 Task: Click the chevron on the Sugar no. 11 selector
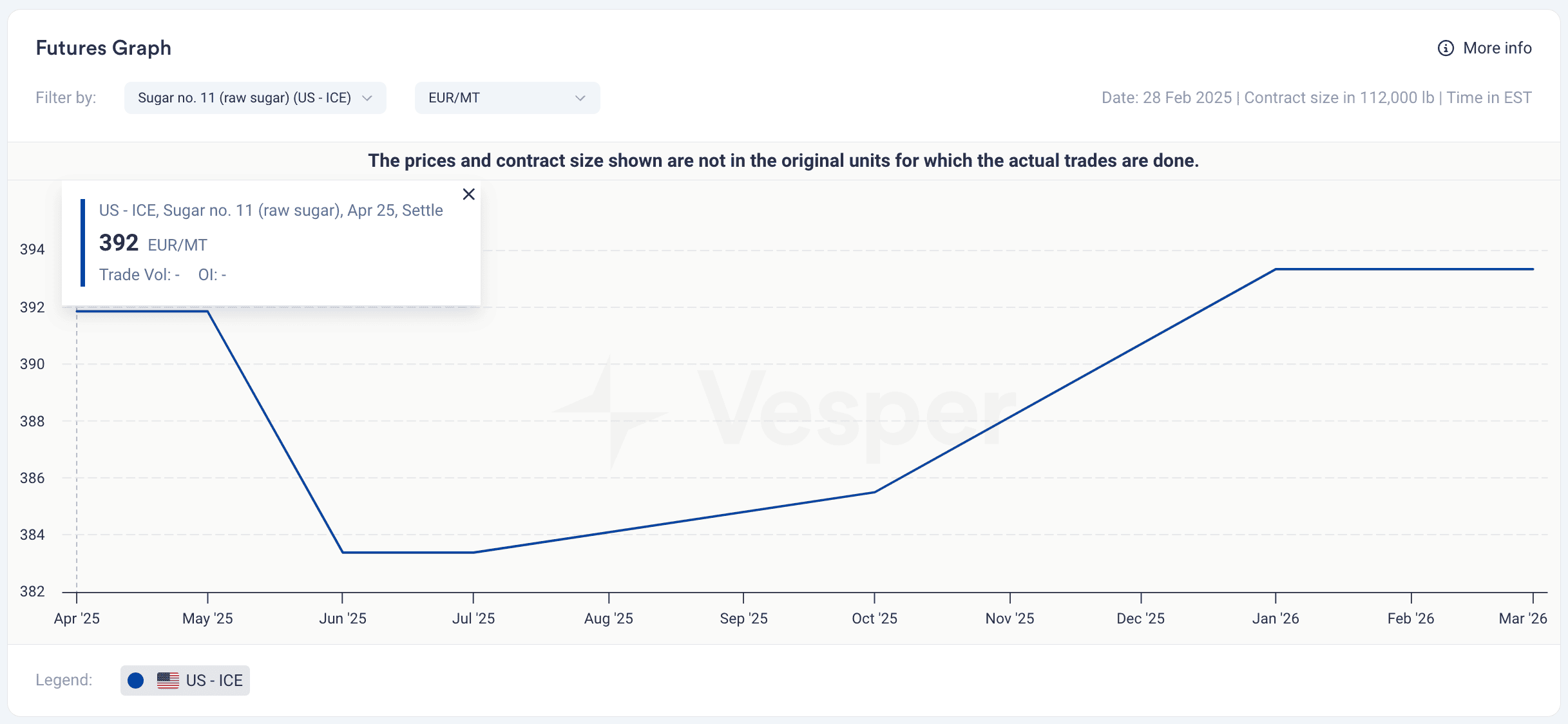point(367,98)
